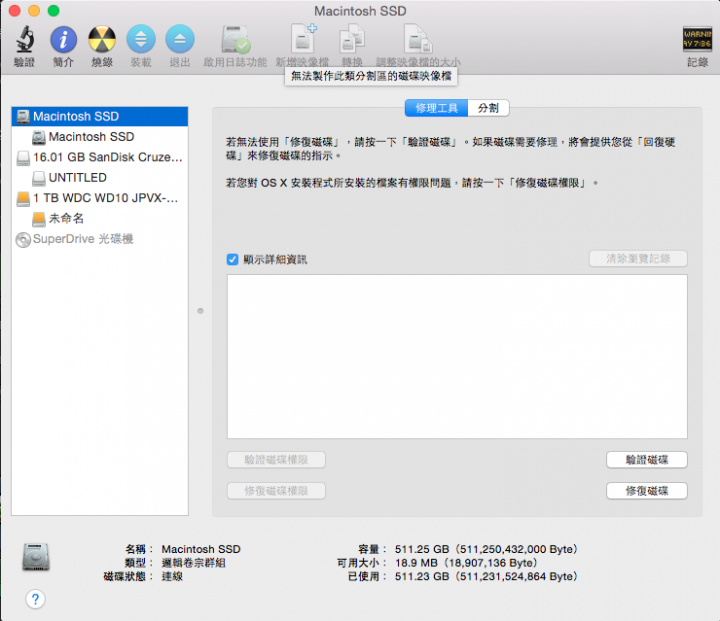Toggle the 顯示詳細資訊 checkbox
The height and width of the screenshot is (621, 720).
pos(233,259)
